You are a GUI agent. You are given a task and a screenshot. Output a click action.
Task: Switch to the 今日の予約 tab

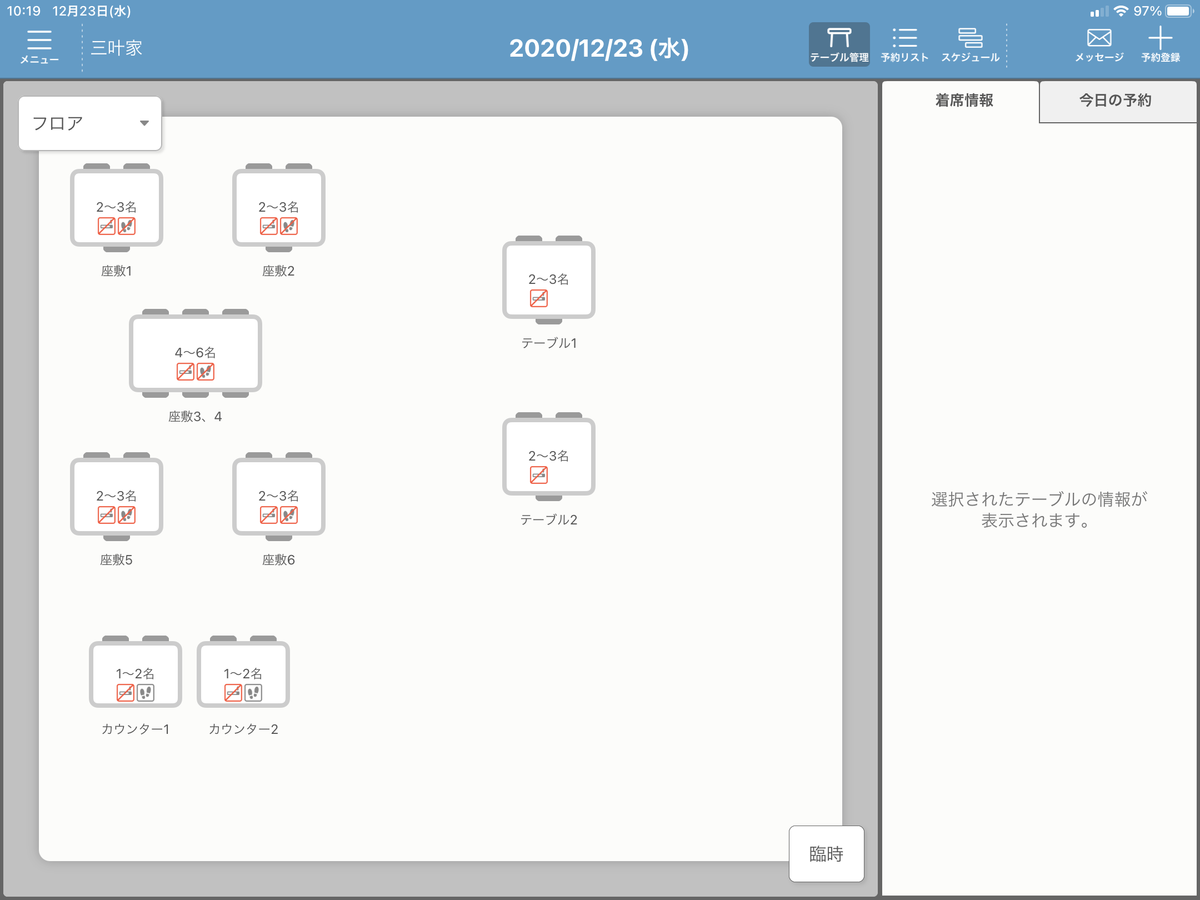click(x=1119, y=101)
